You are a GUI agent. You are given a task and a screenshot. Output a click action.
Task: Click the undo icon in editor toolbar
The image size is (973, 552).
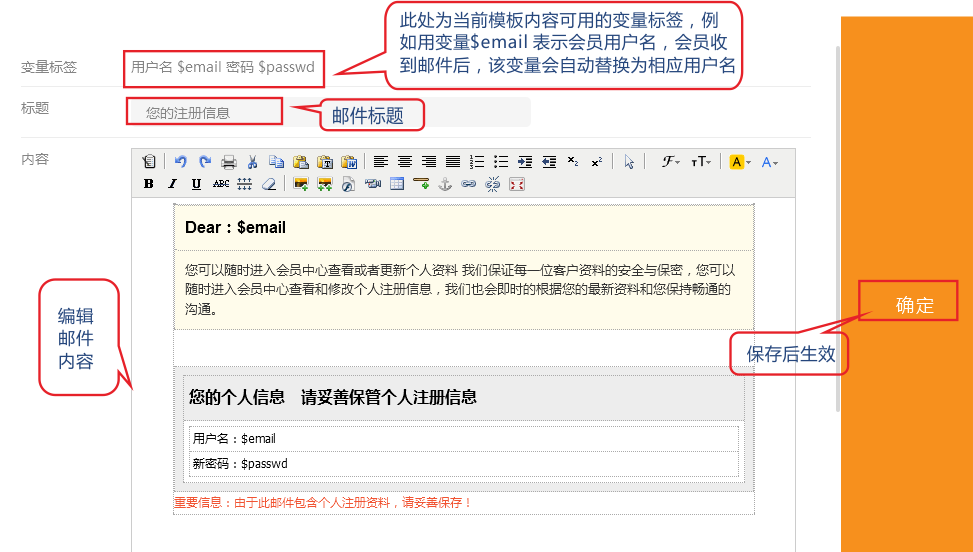point(181,162)
